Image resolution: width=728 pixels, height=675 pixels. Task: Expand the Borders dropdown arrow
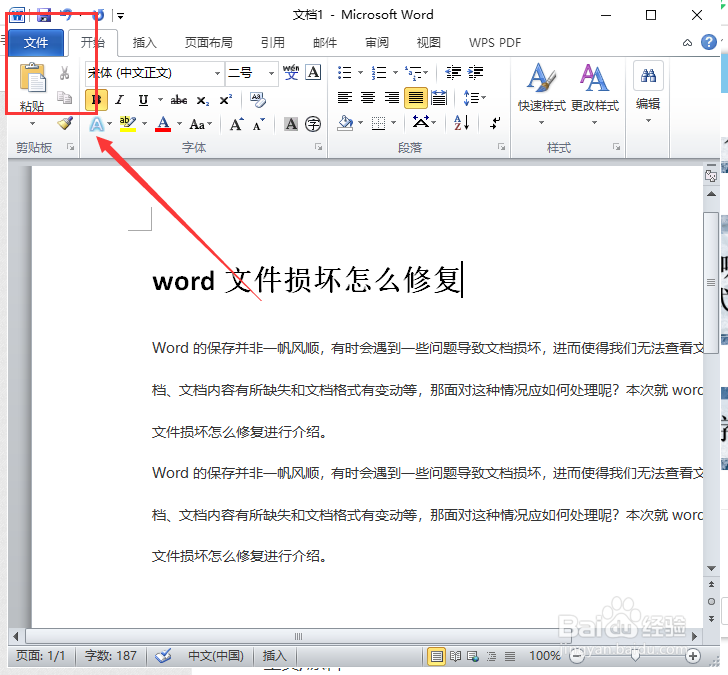coord(394,123)
